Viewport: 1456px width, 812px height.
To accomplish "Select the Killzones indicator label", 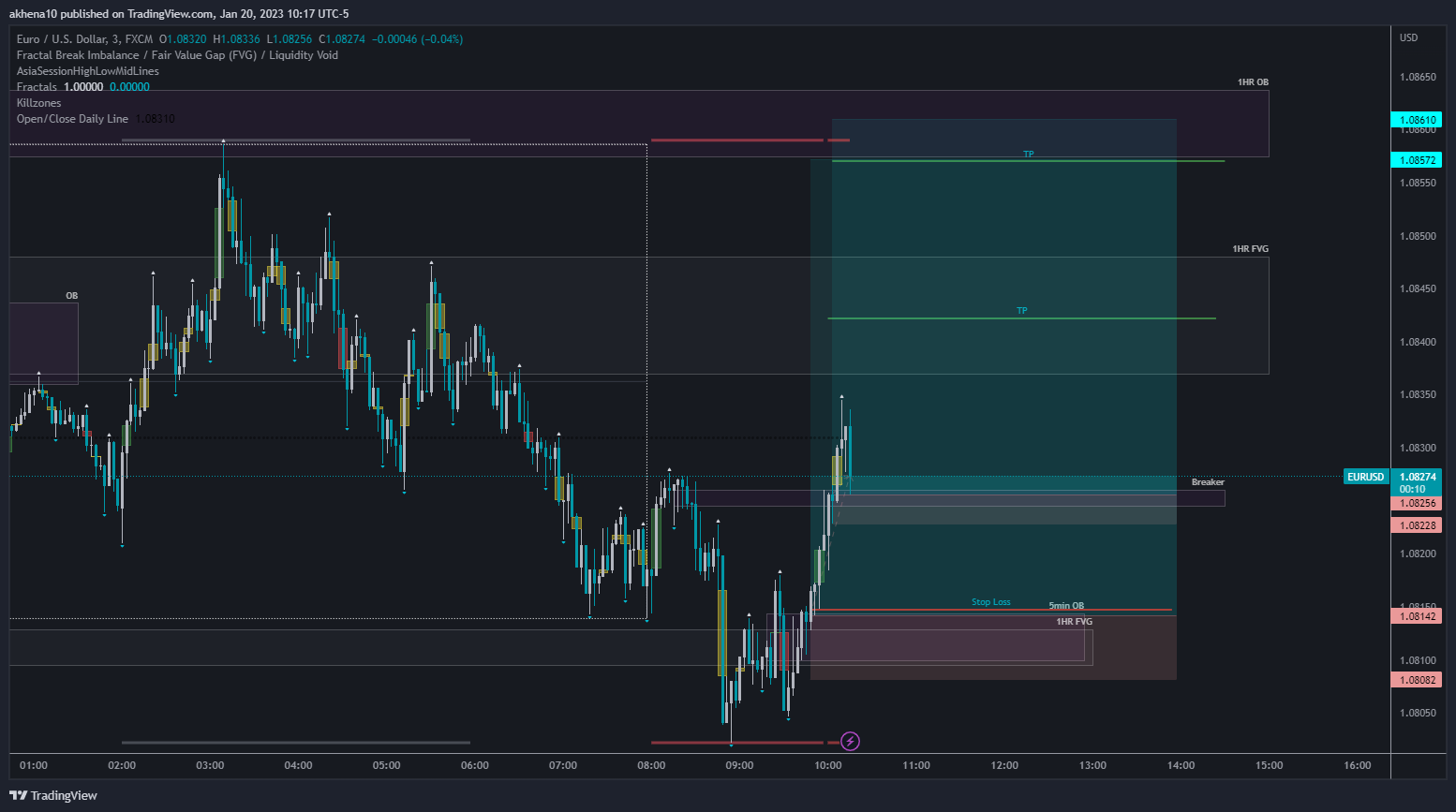I will tap(38, 103).
